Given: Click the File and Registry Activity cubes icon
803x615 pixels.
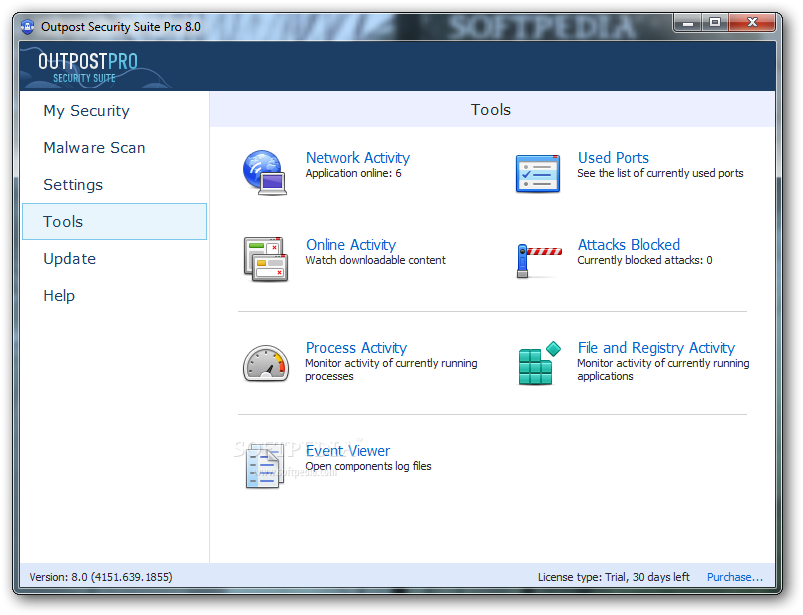Looking at the screenshot, I should tap(539, 363).
